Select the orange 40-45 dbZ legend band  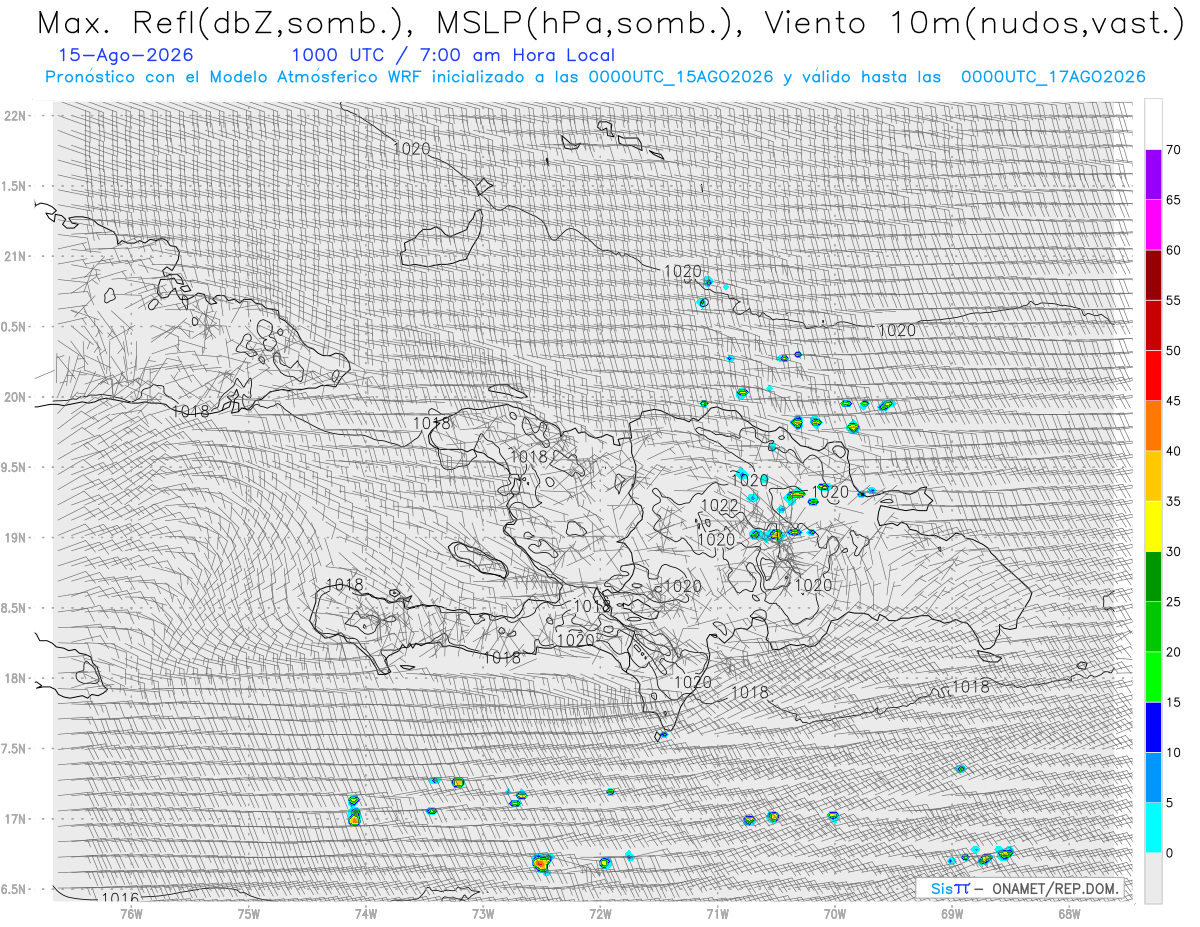click(1153, 426)
